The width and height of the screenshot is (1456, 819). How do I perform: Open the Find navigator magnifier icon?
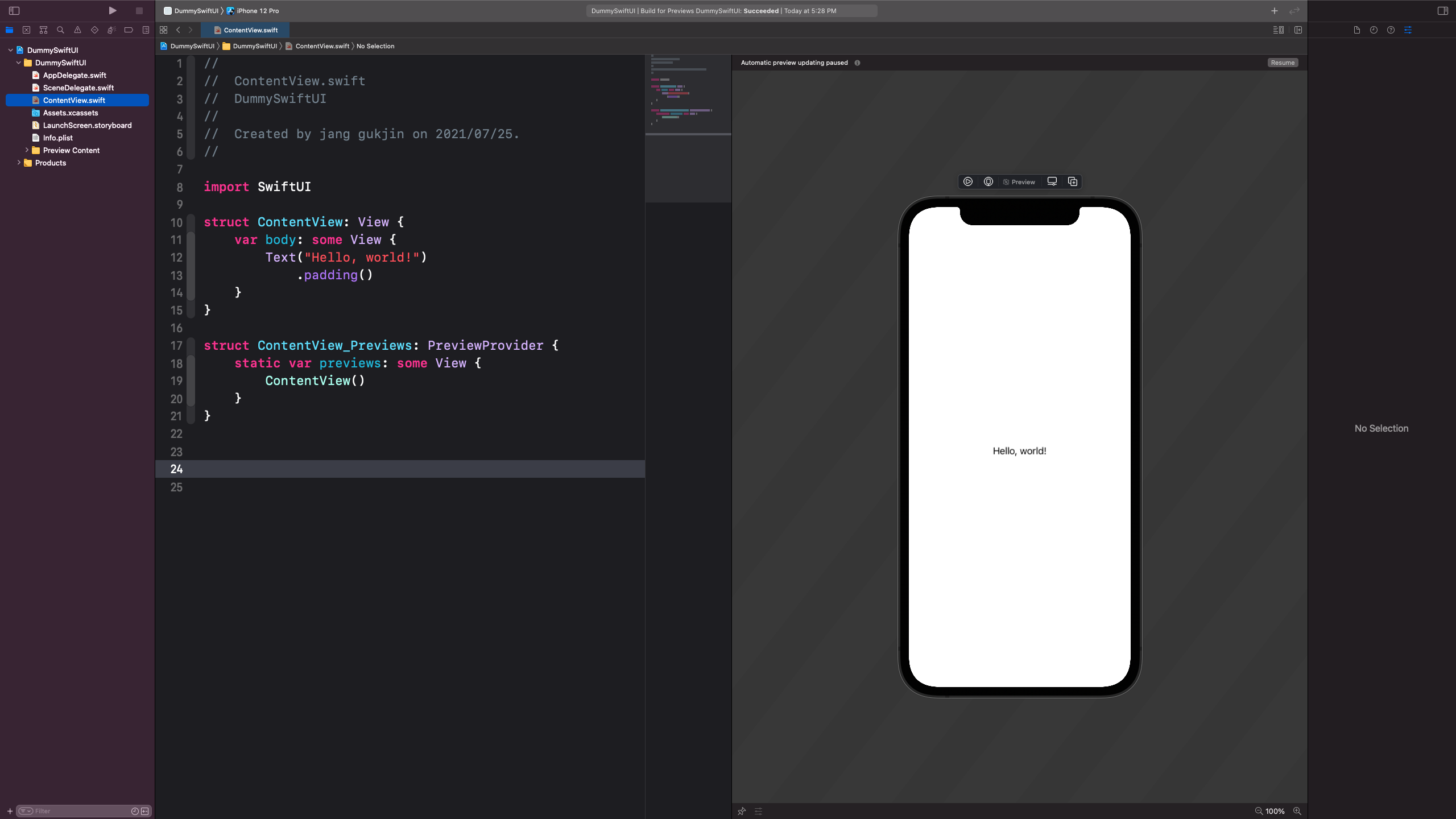point(60,30)
